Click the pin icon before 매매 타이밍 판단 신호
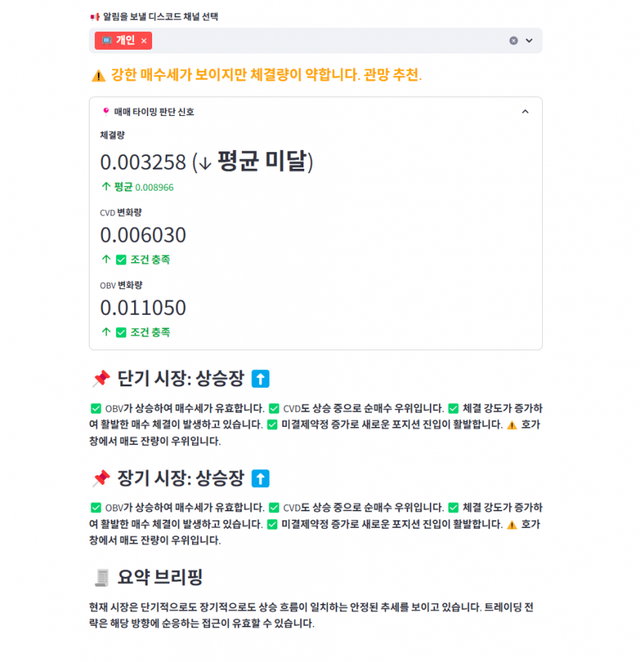 [x=105, y=112]
